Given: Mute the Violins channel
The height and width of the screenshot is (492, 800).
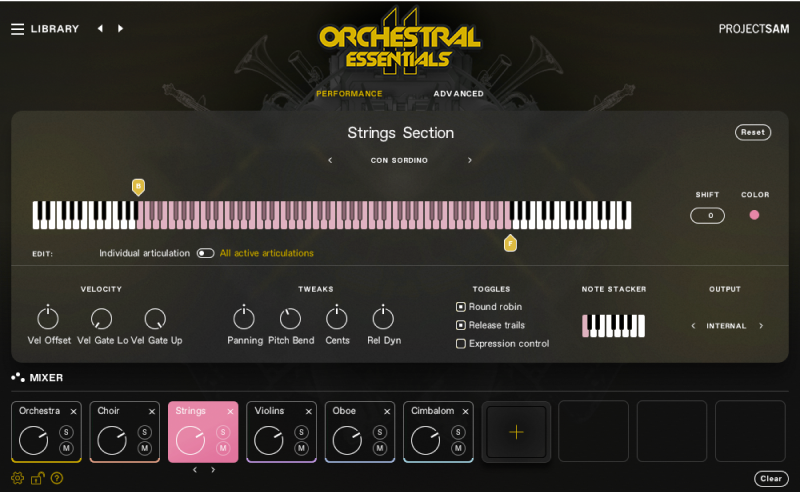Looking at the screenshot, I should click(302, 449).
